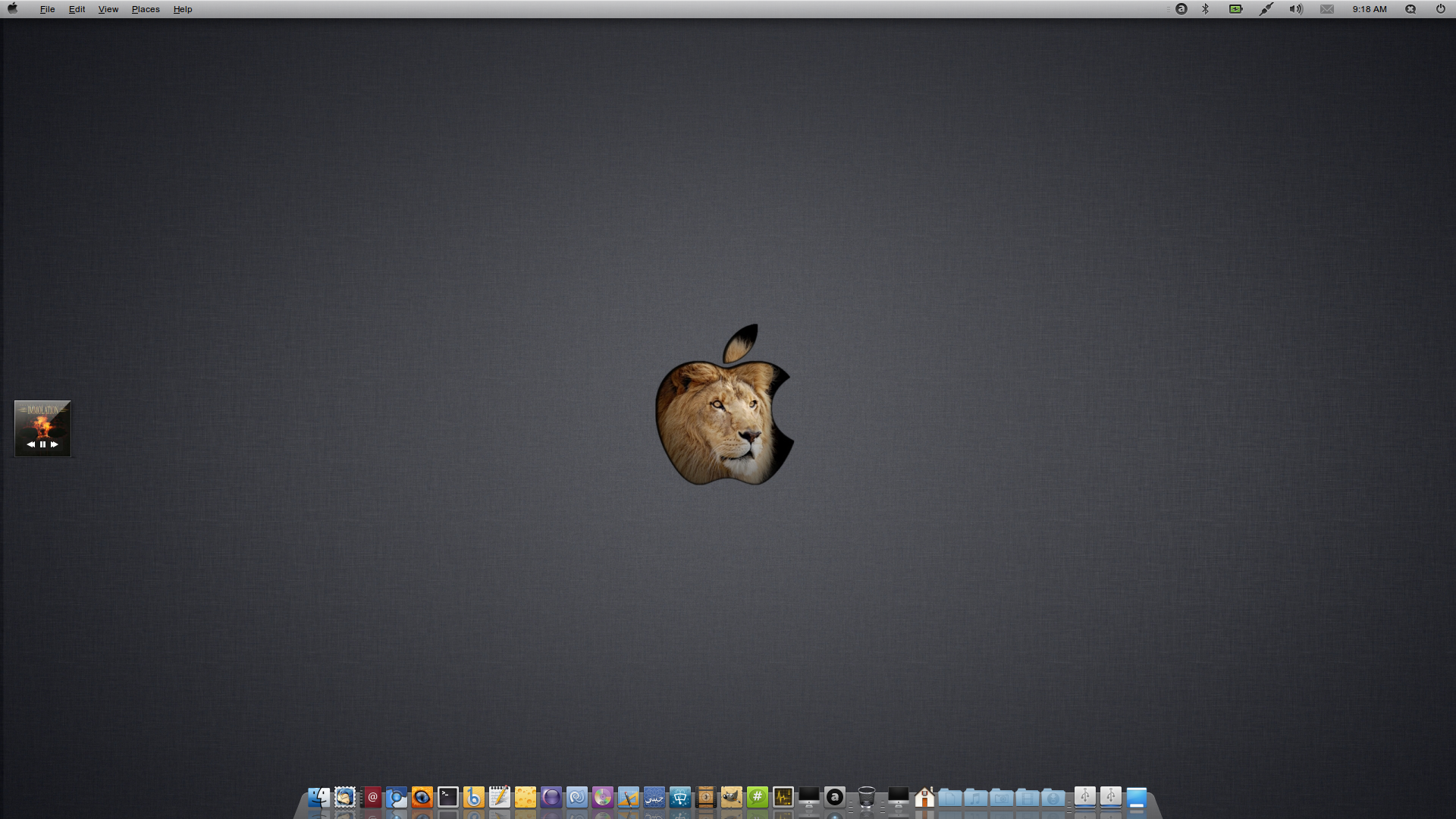Image resolution: width=1456 pixels, height=819 pixels.
Task: Open Banshee music player in dock
Action: tap(474, 798)
